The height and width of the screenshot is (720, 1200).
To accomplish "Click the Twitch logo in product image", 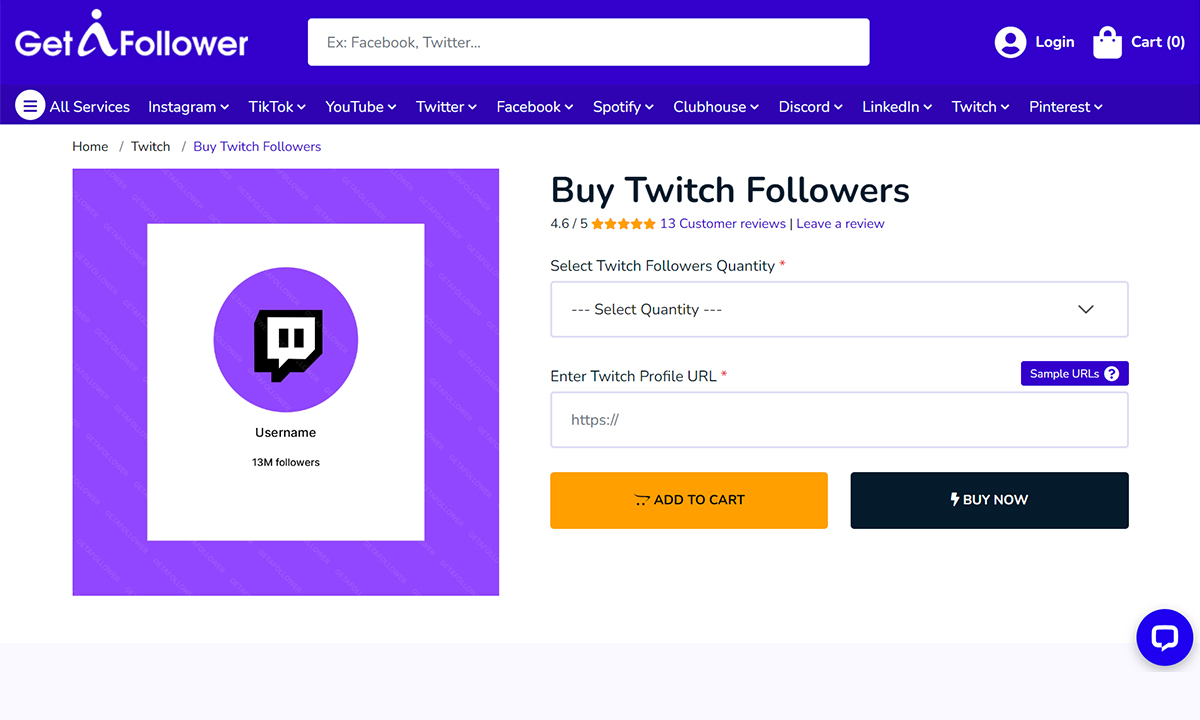I will coord(287,343).
